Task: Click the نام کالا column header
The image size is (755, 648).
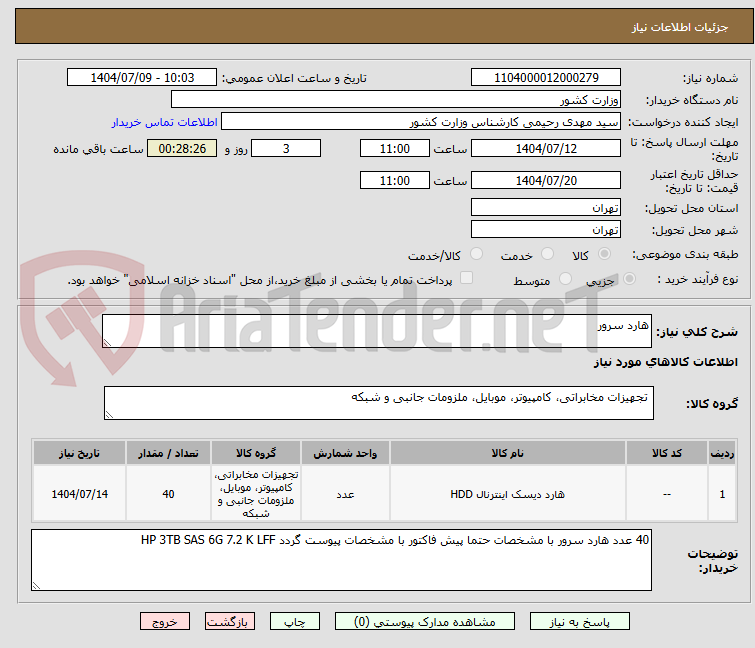Action: point(508,453)
